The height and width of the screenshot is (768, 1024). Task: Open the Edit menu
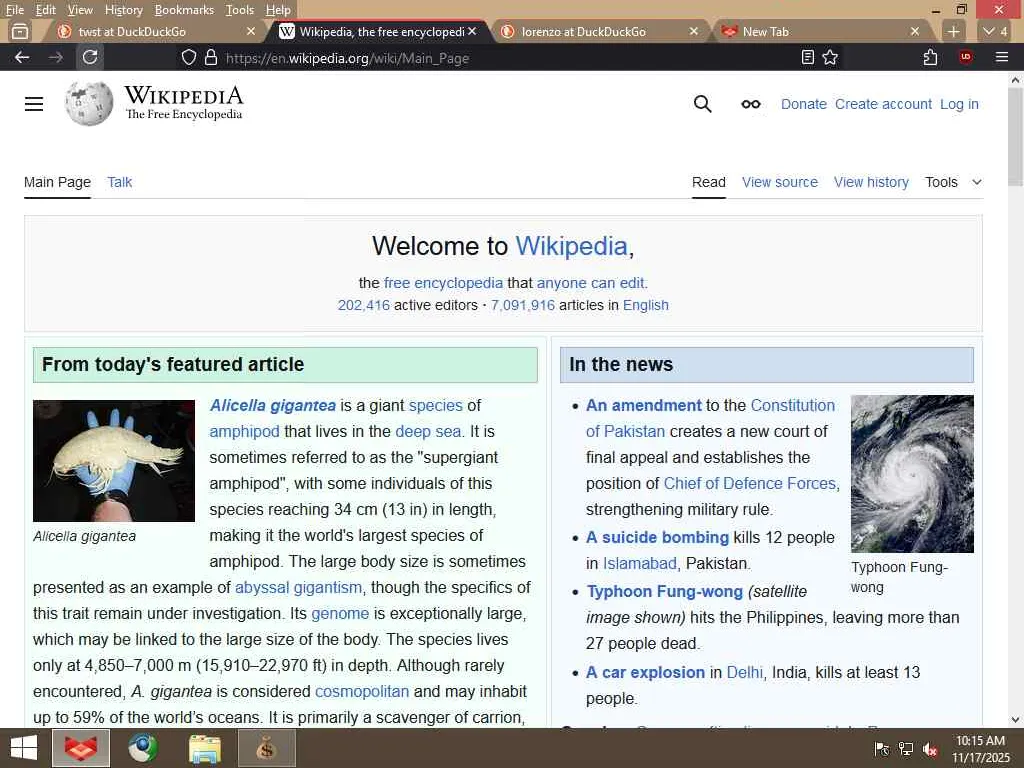46,10
